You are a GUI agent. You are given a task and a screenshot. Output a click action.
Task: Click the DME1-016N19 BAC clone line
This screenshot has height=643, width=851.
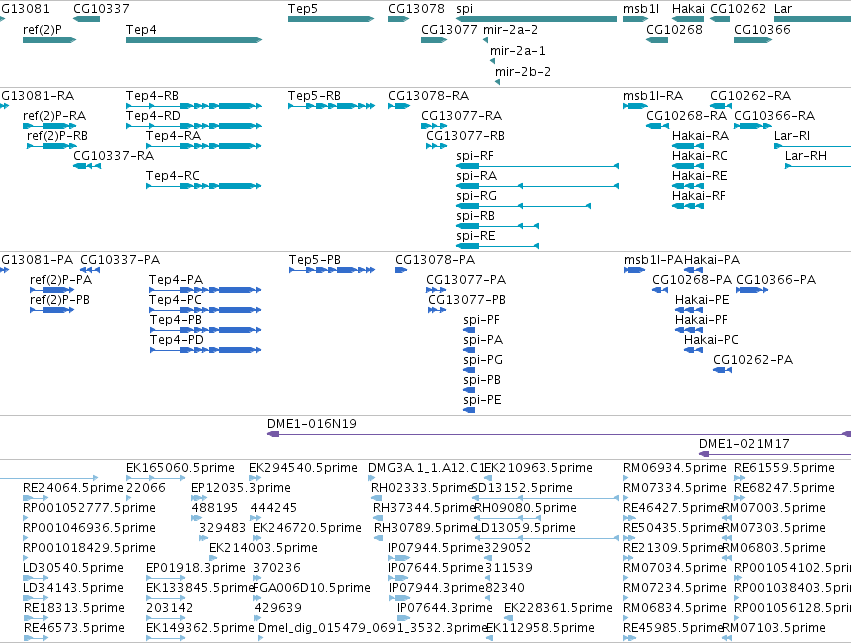tap(559, 434)
